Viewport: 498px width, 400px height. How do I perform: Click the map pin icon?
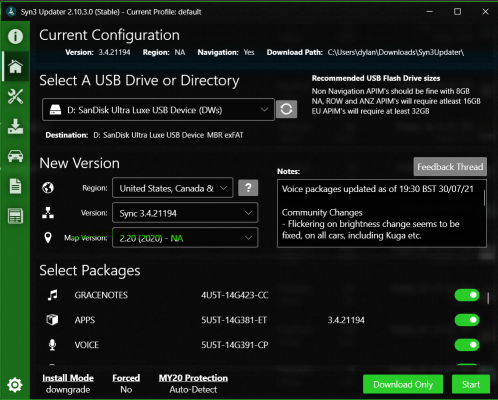[x=48, y=238]
